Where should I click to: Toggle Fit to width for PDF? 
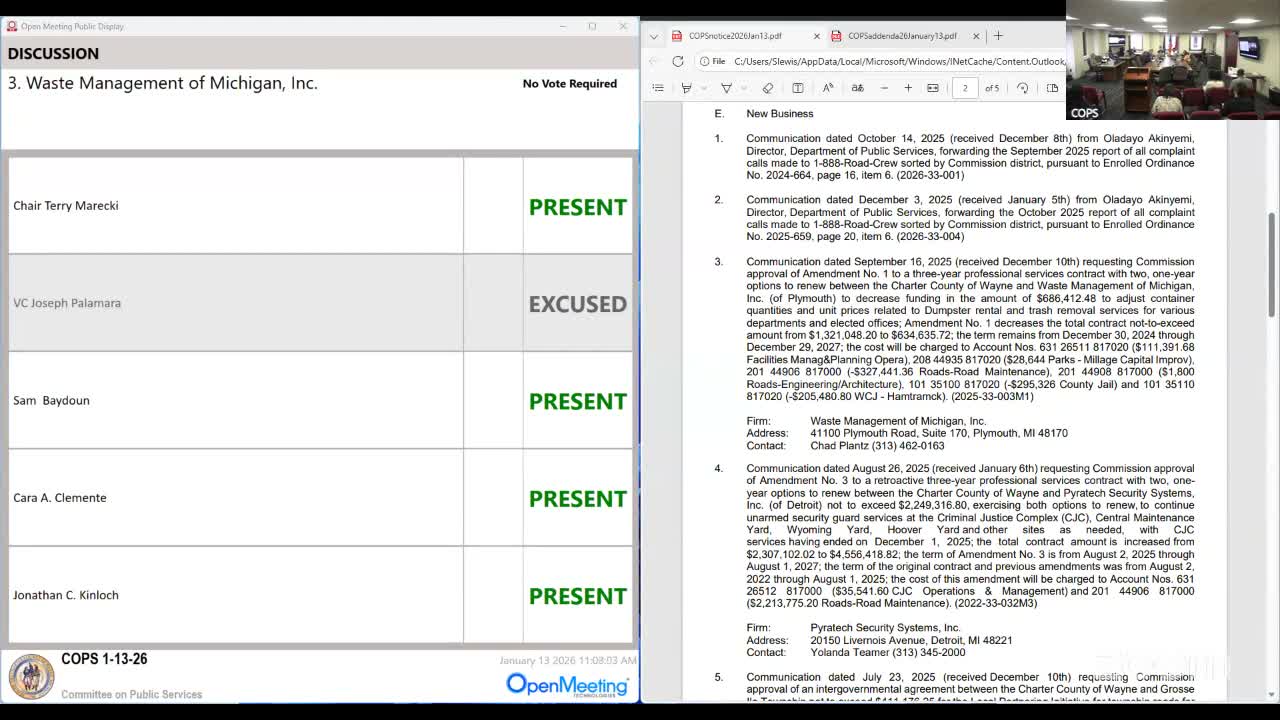[x=933, y=88]
